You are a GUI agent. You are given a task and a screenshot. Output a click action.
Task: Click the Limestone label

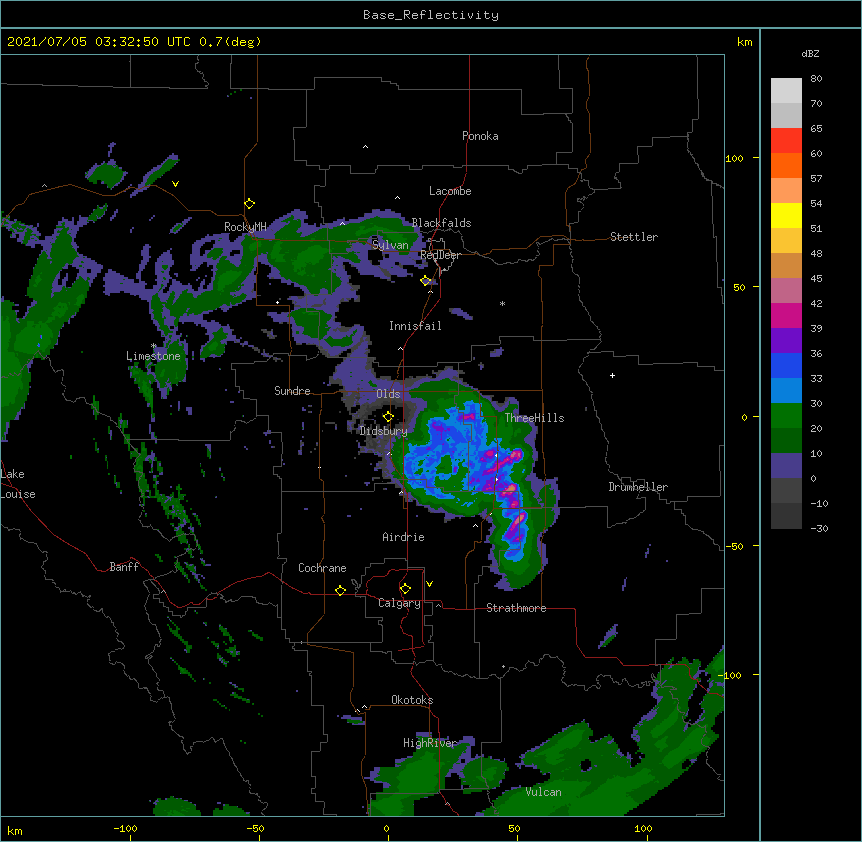click(x=153, y=356)
